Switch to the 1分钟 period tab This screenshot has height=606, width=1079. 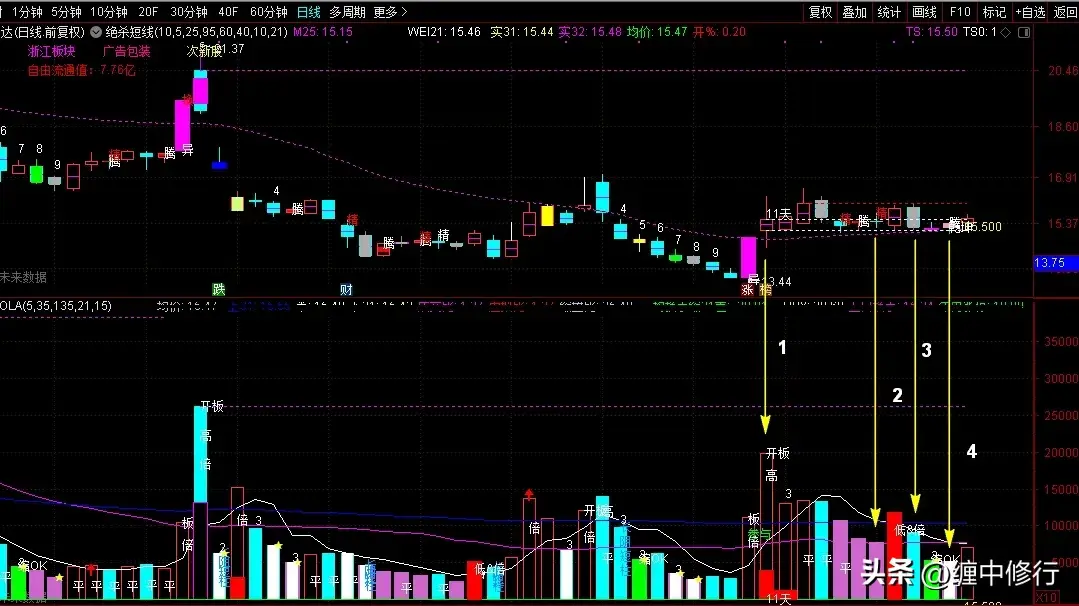tap(28, 12)
